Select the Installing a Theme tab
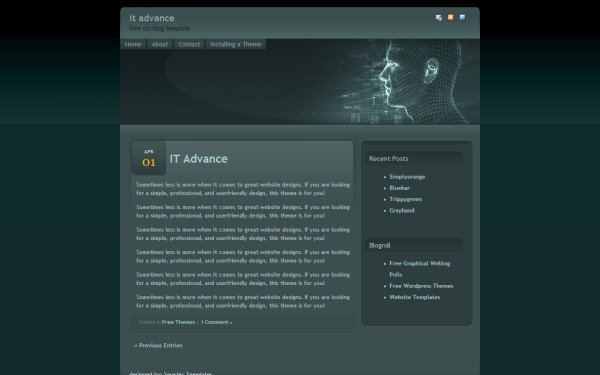The width and height of the screenshot is (600, 375). tap(236, 44)
